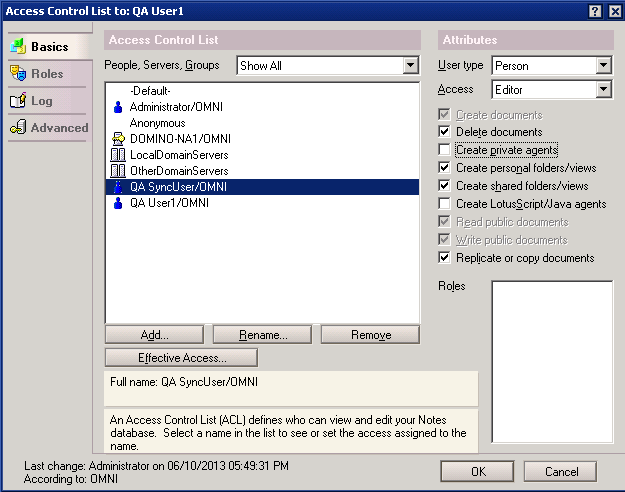Click the DOMINO-NA1/OMNI server icon

coord(118,139)
